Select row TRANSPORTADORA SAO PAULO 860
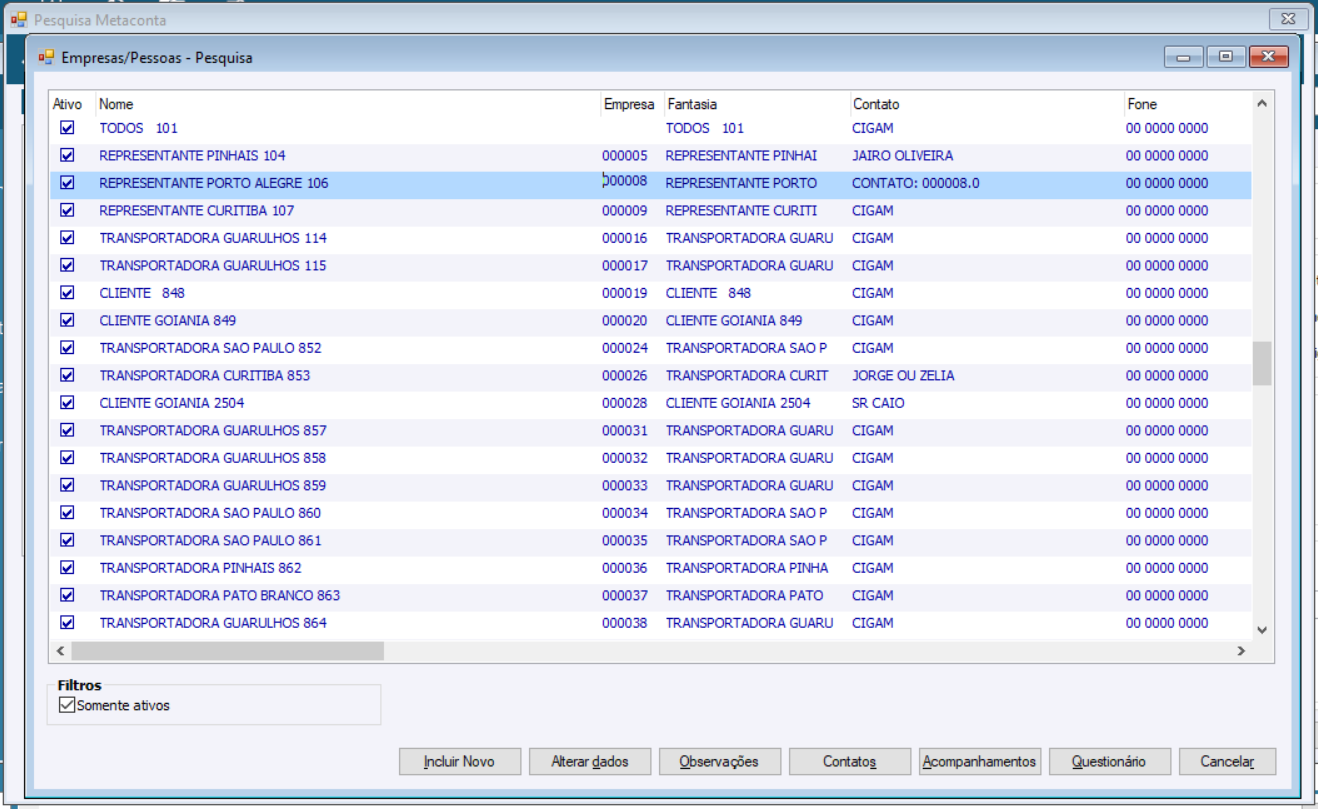The height and width of the screenshot is (809, 1318). (650, 513)
